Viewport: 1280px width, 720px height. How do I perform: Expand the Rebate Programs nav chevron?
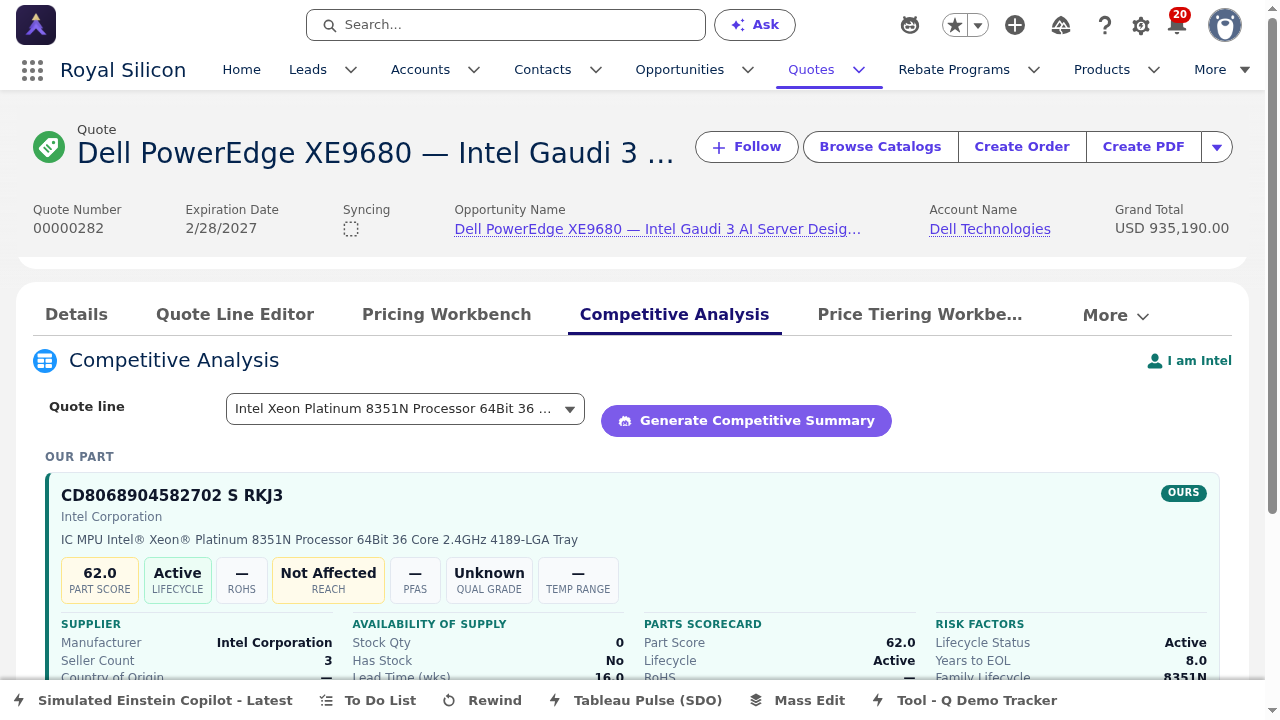tap(1034, 70)
